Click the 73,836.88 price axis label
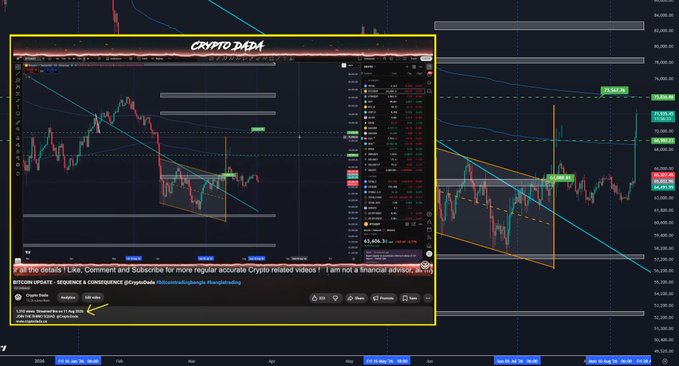This screenshot has height=366, width=679. pos(663,97)
